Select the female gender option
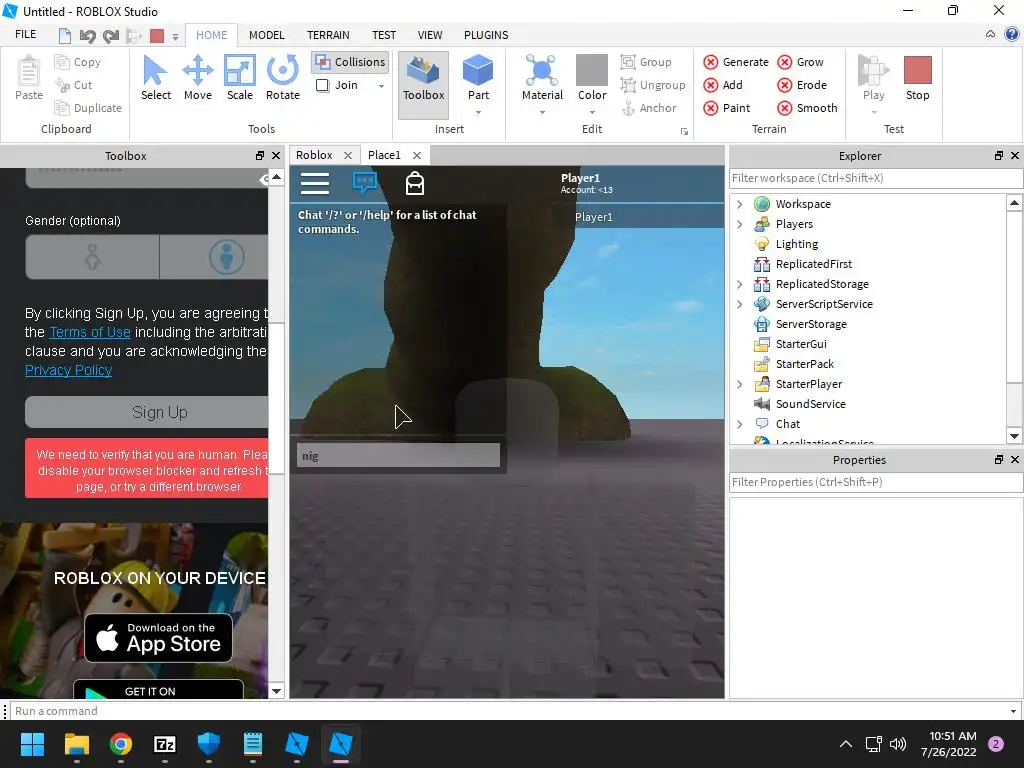The image size is (1024, 768). point(93,257)
